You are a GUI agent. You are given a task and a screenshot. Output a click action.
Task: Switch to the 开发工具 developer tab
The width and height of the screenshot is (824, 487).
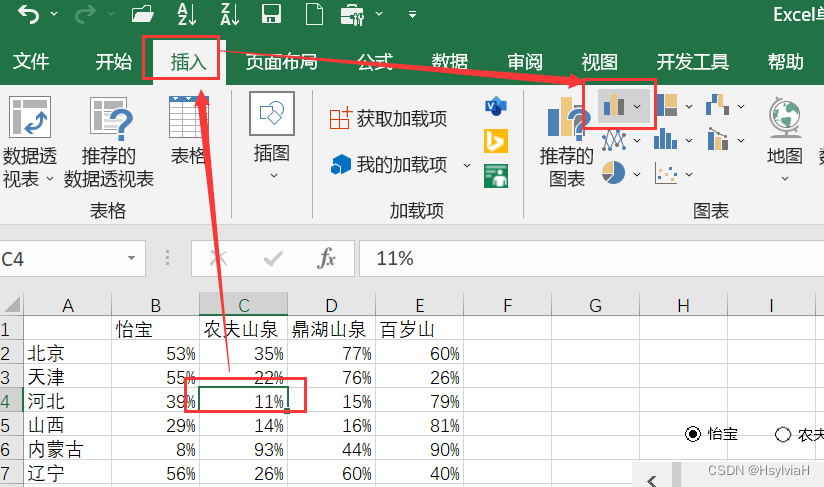(x=693, y=61)
